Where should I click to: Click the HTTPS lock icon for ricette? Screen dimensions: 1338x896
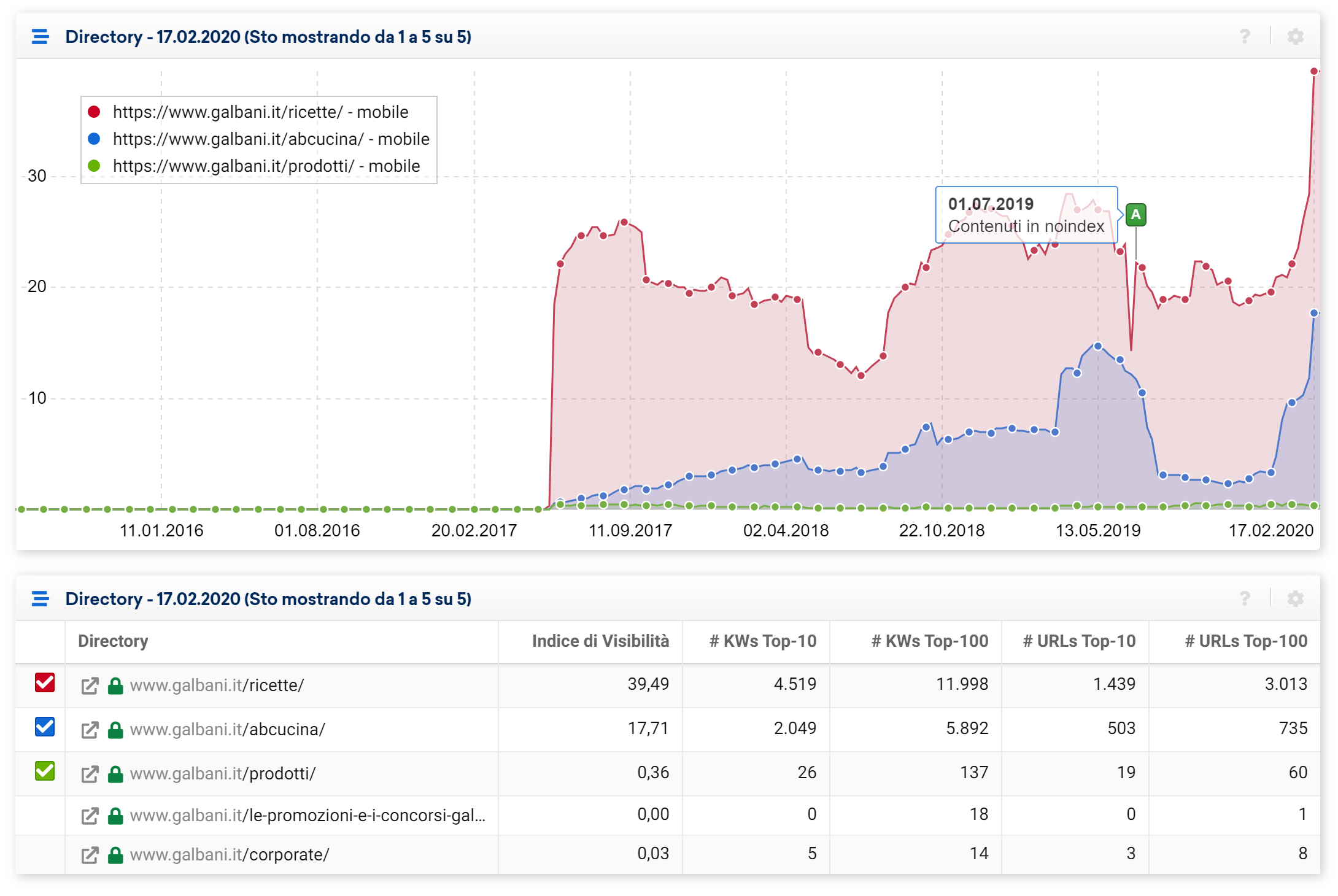click(x=115, y=686)
